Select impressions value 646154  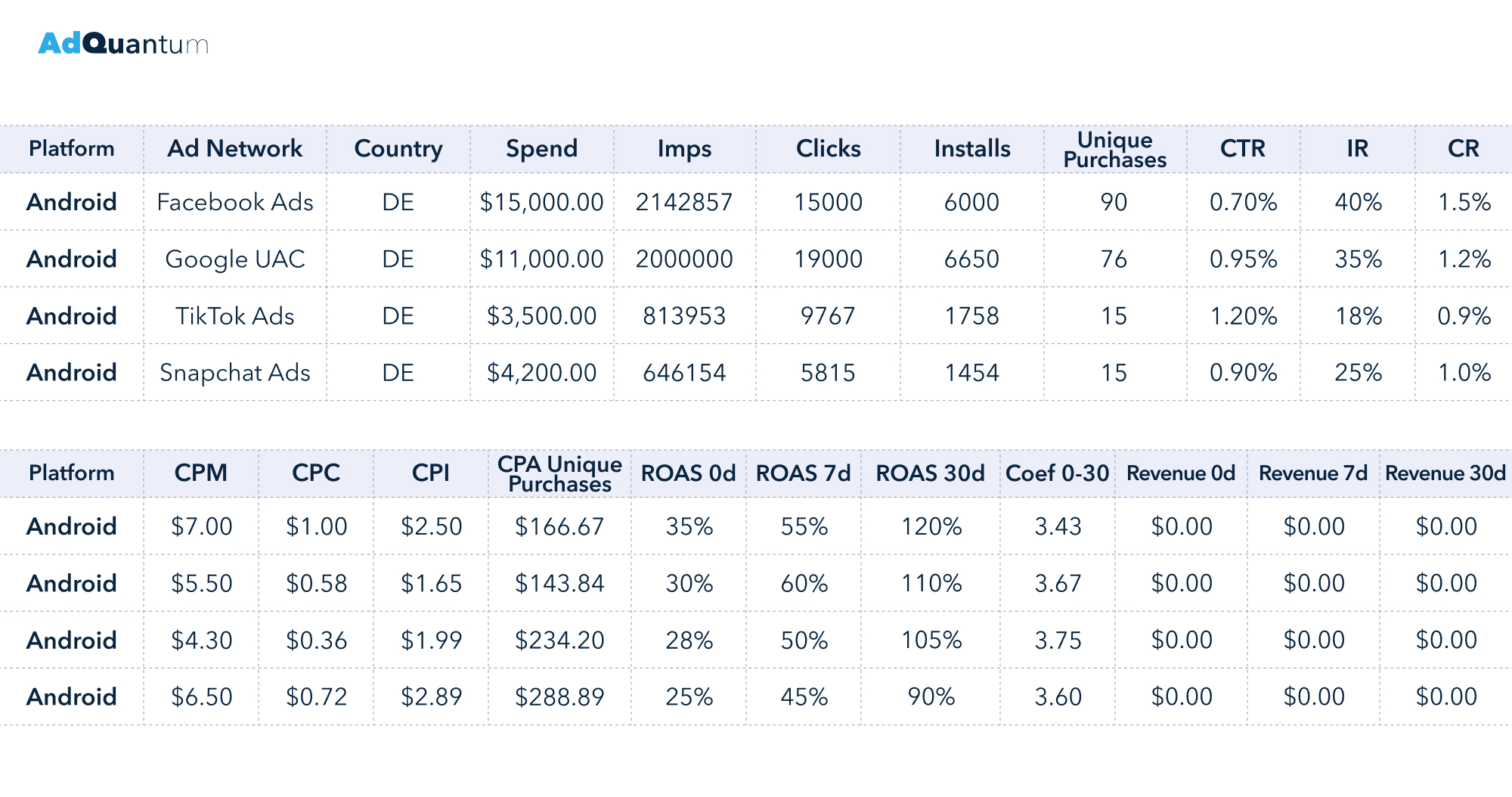684,373
